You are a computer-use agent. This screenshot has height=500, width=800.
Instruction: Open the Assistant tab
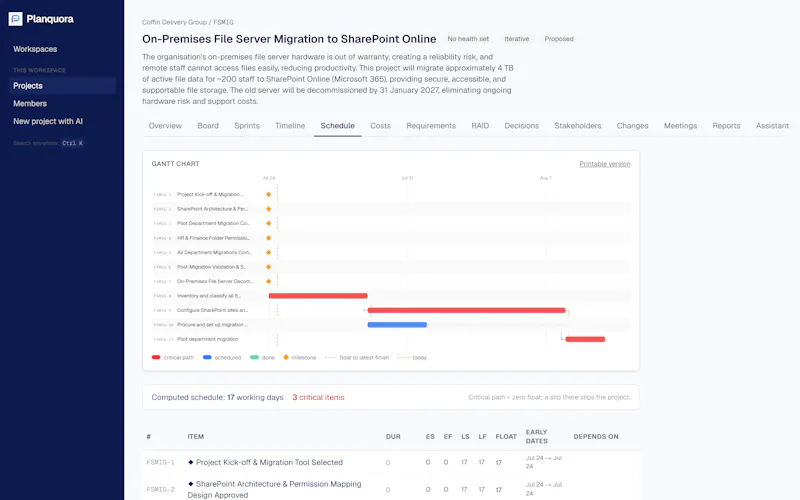(772, 126)
